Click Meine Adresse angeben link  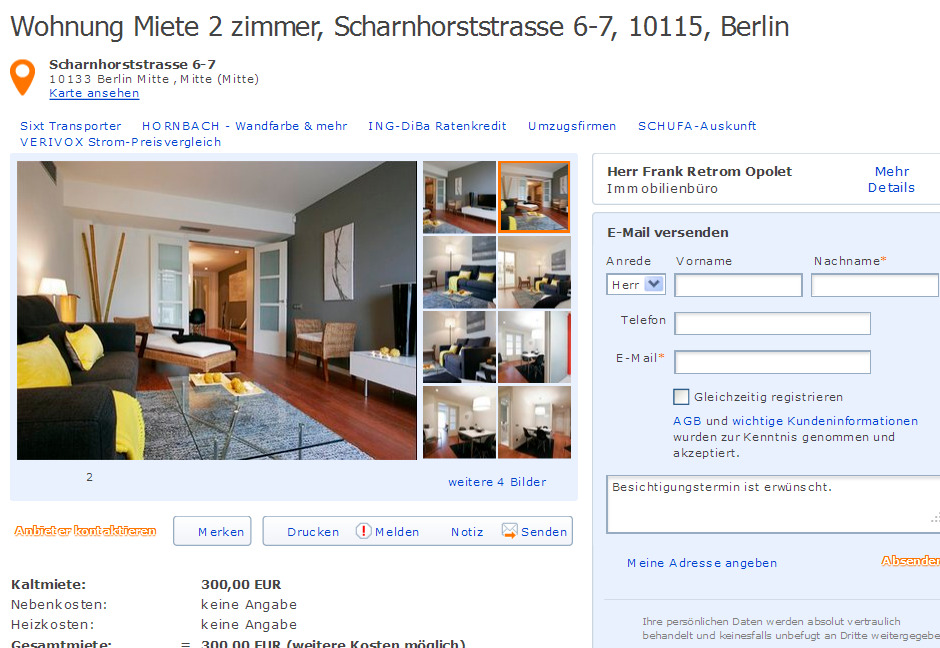tap(702, 563)
